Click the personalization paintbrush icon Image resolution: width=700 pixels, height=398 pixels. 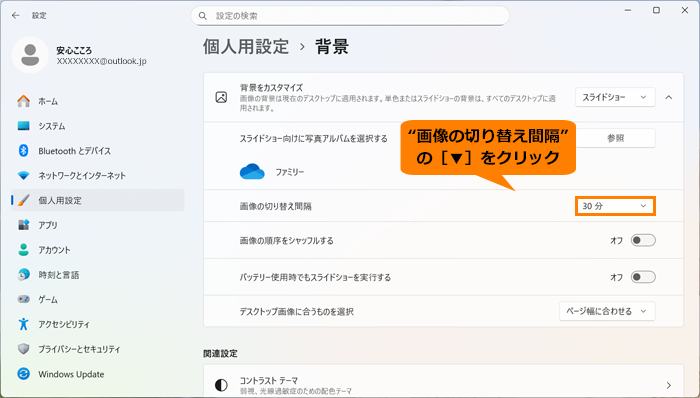pyautogui.click(x=24, y=200)
